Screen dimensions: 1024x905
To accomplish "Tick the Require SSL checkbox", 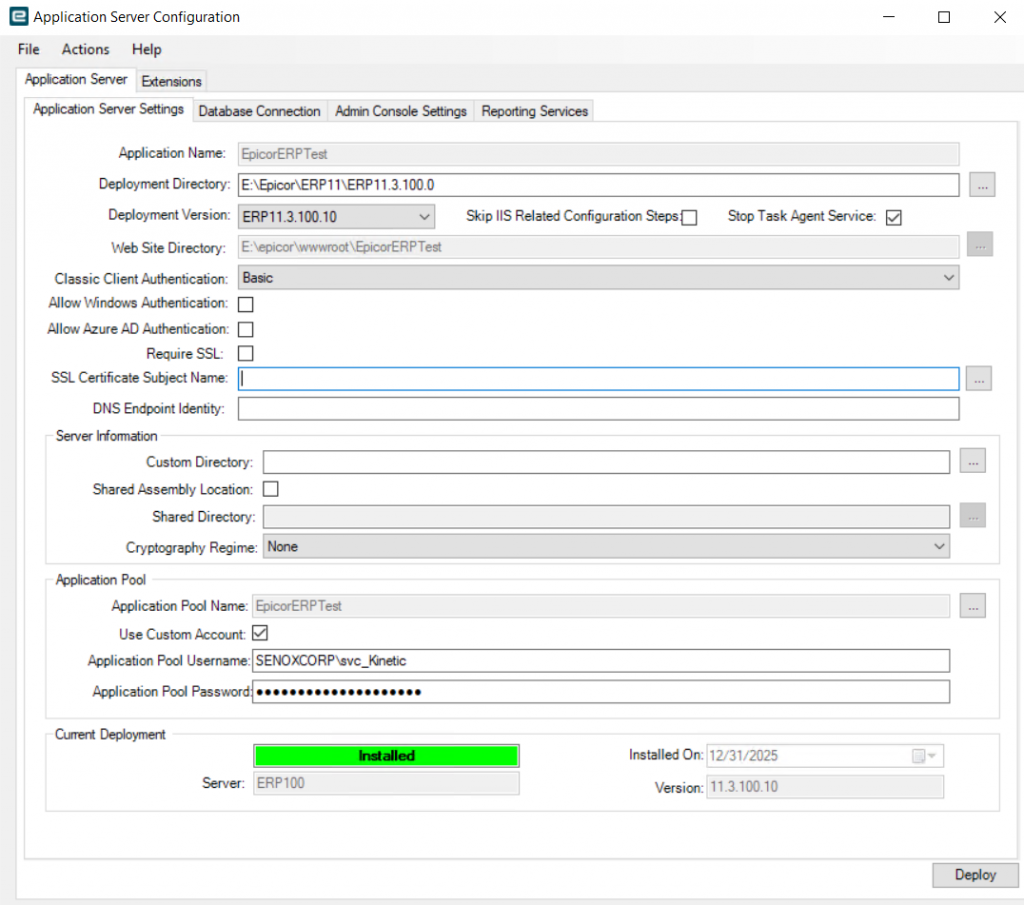I will 245,353.
